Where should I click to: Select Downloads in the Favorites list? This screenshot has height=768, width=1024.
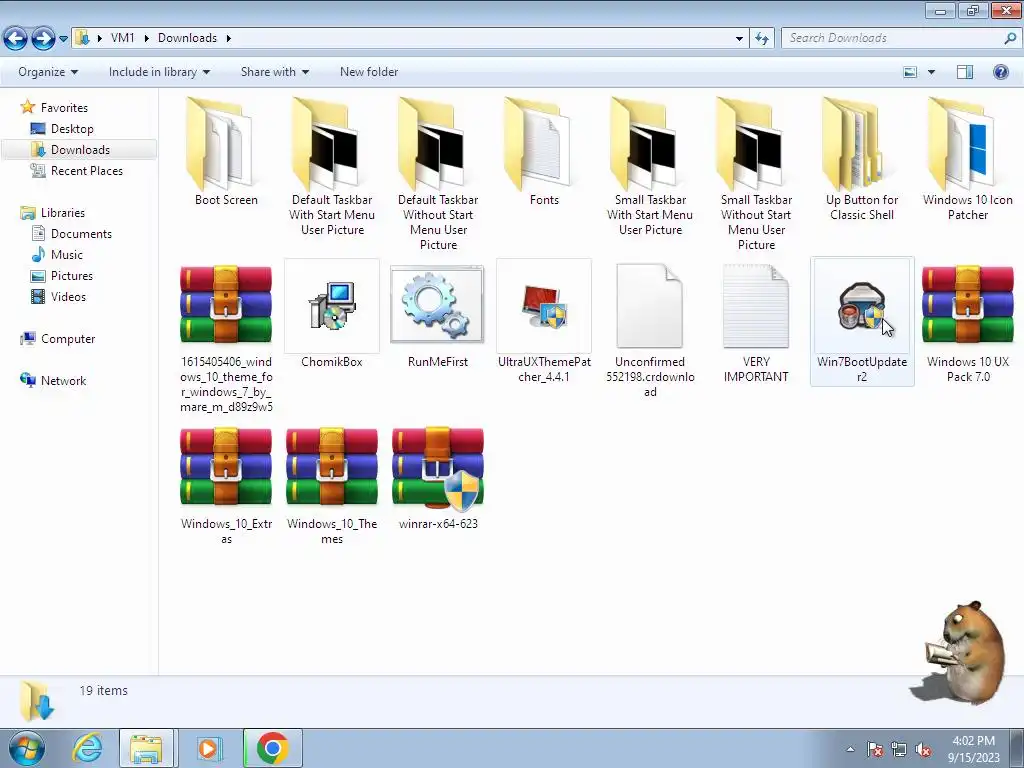[x=80, y=150]
